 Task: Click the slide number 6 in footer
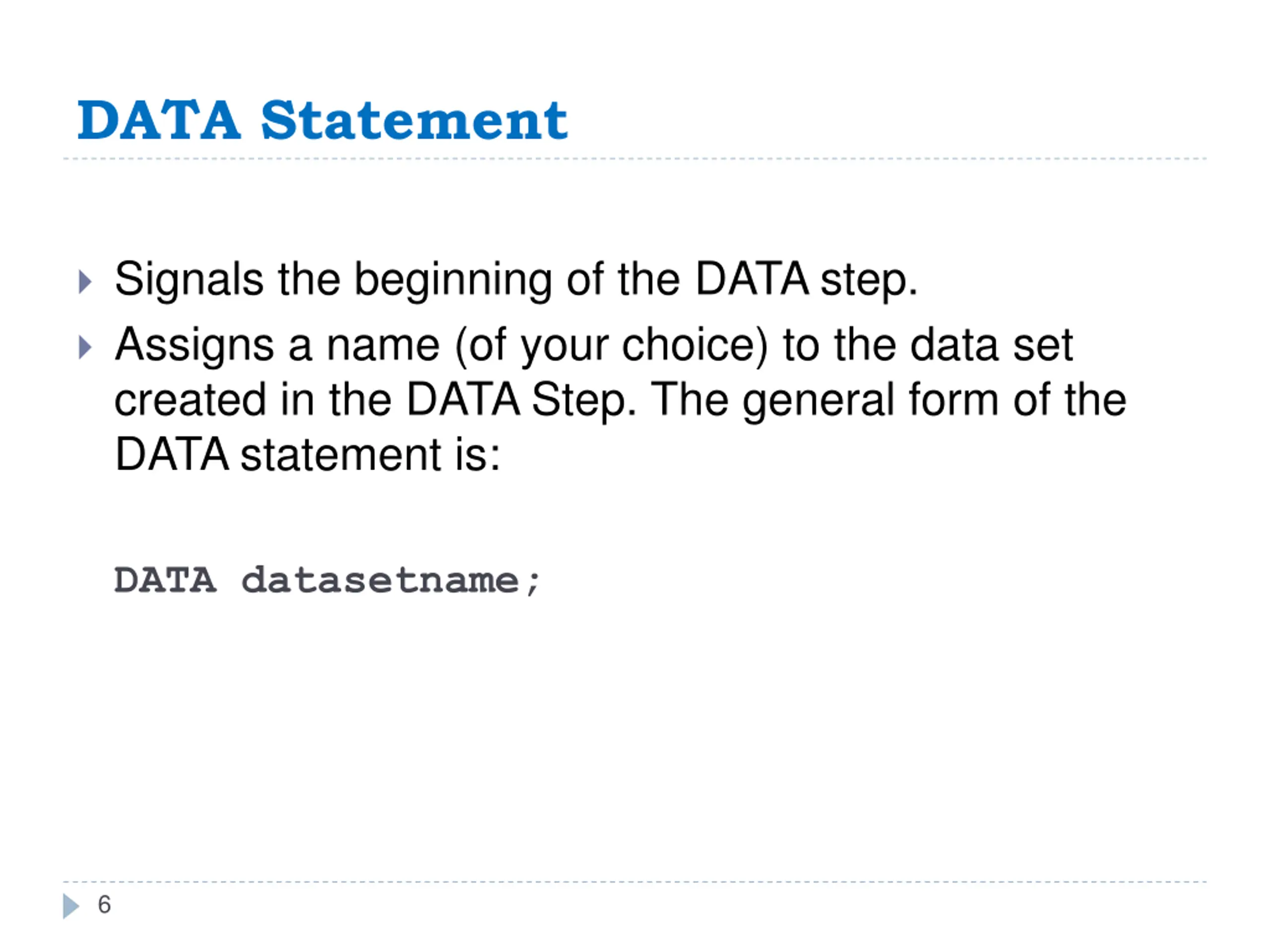tap(105, 905)
